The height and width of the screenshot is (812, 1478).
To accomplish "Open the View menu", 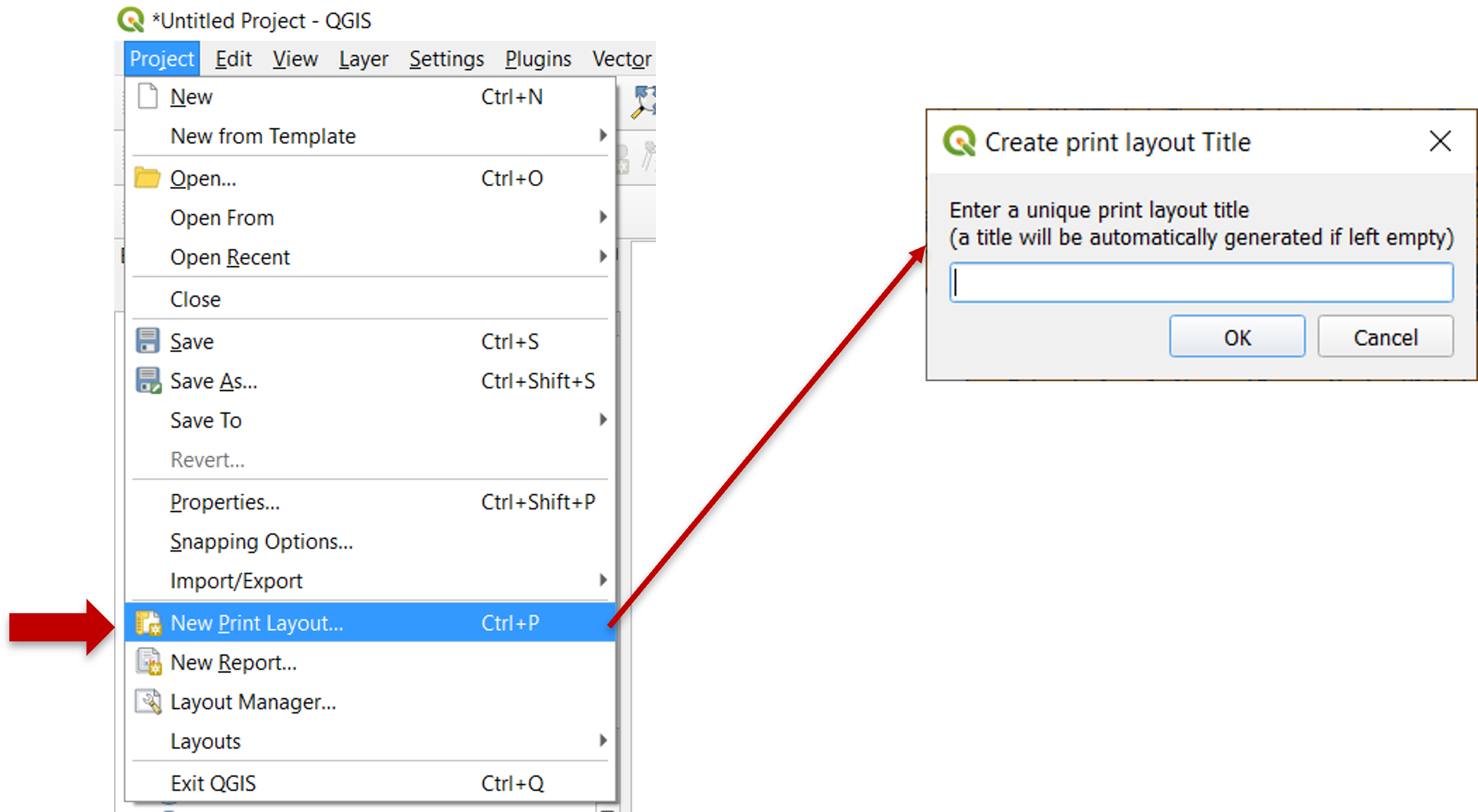I will tap(295, 59).
